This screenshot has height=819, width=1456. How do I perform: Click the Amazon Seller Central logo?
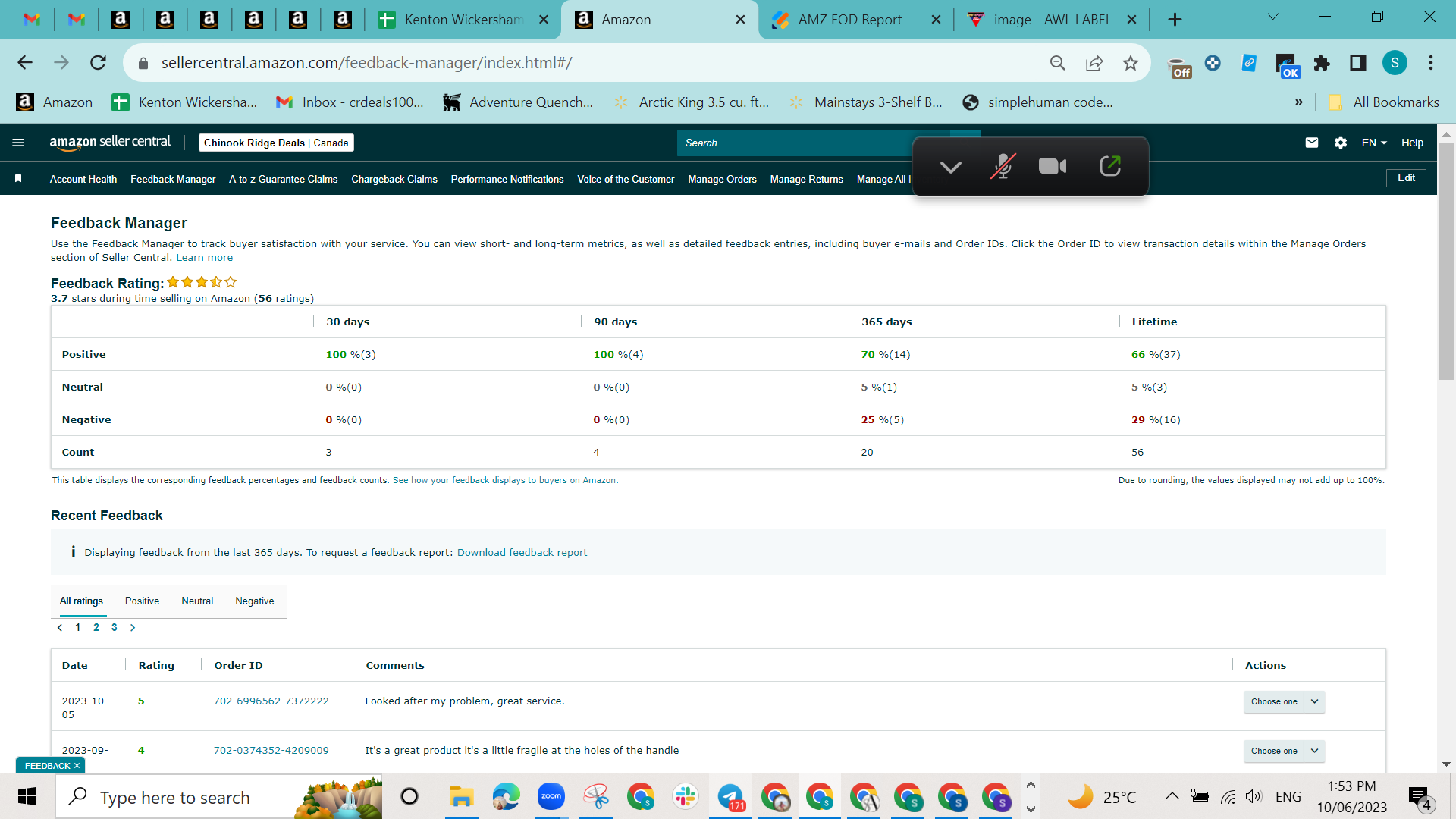tap(110, 143)
